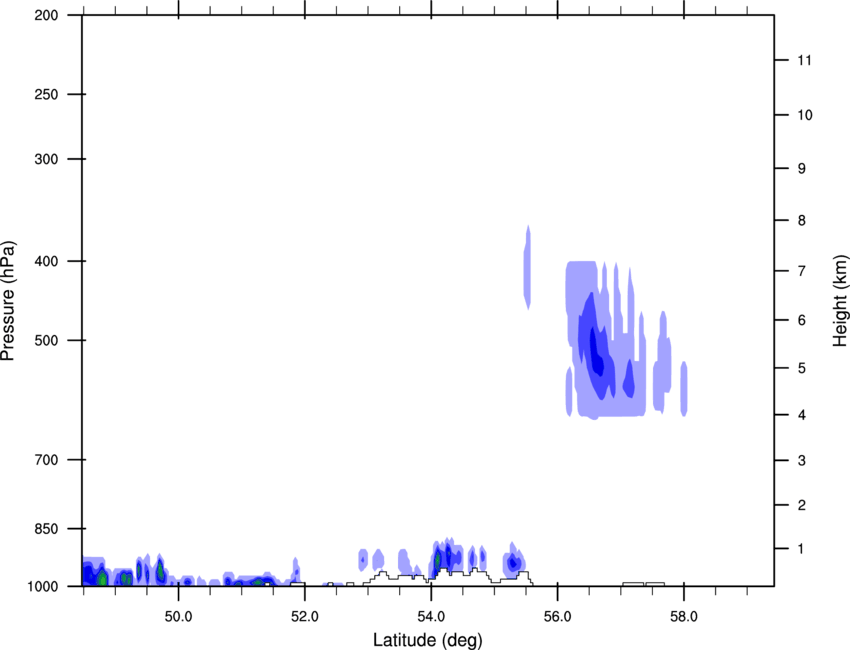850x650 pixels.
Task: Pick the 4 km height label
Action: [x=802, y=415]
